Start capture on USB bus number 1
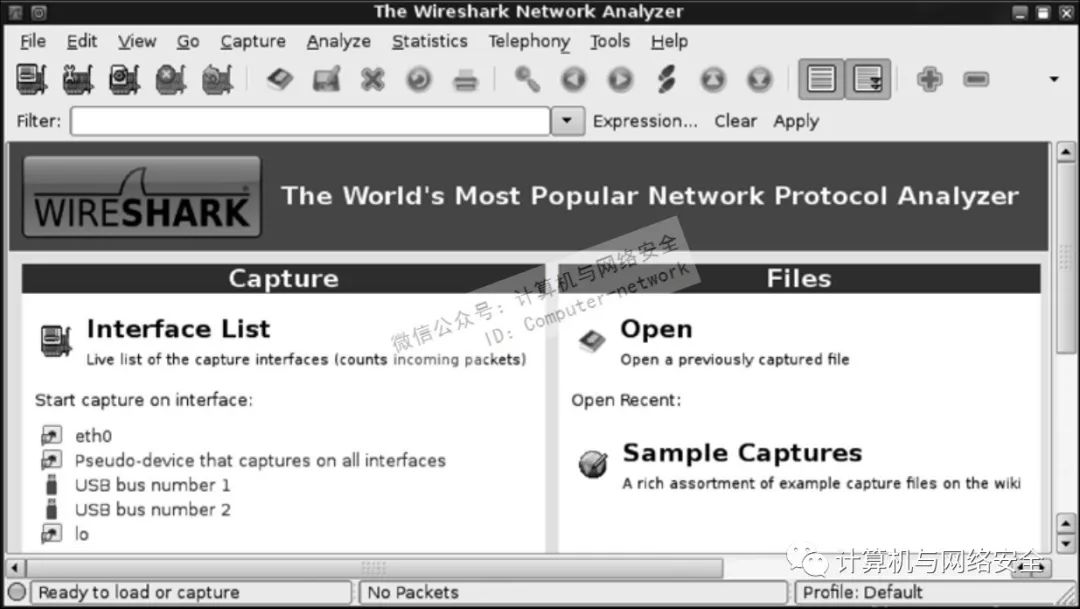The image size is (1080, 609). [x=152, y=485]
